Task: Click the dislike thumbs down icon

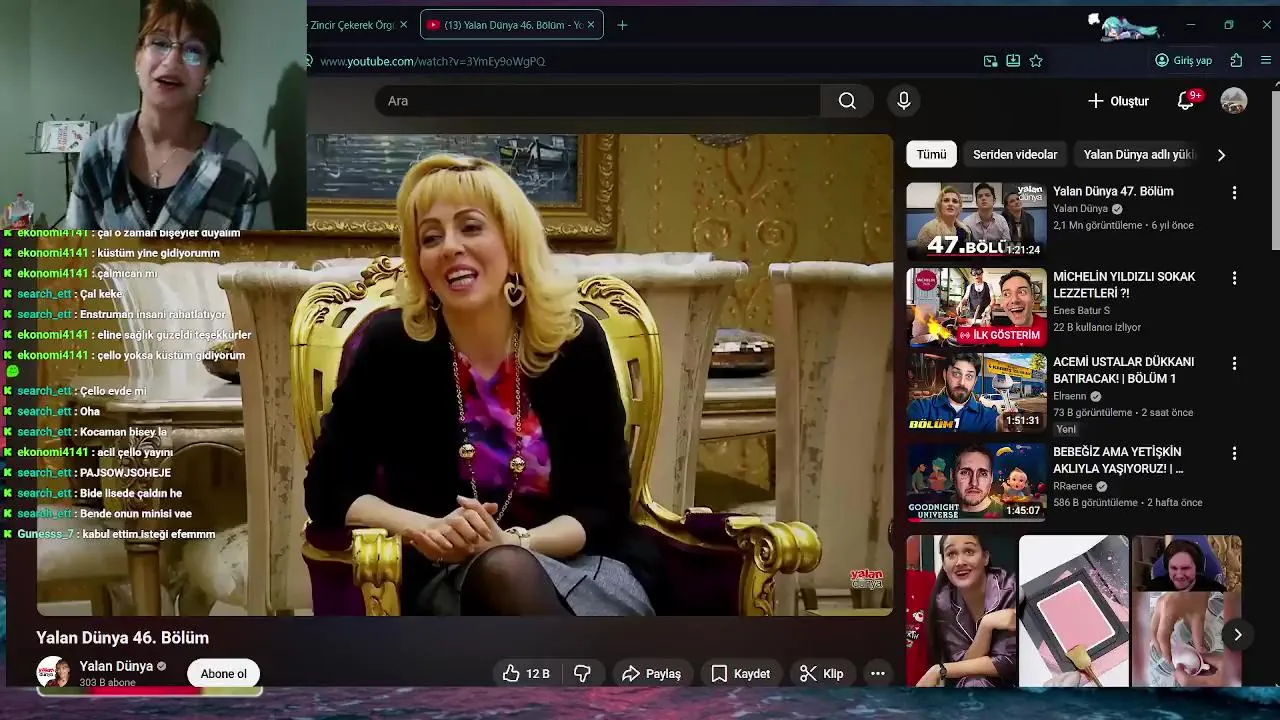Action: [x=582, y=674]
